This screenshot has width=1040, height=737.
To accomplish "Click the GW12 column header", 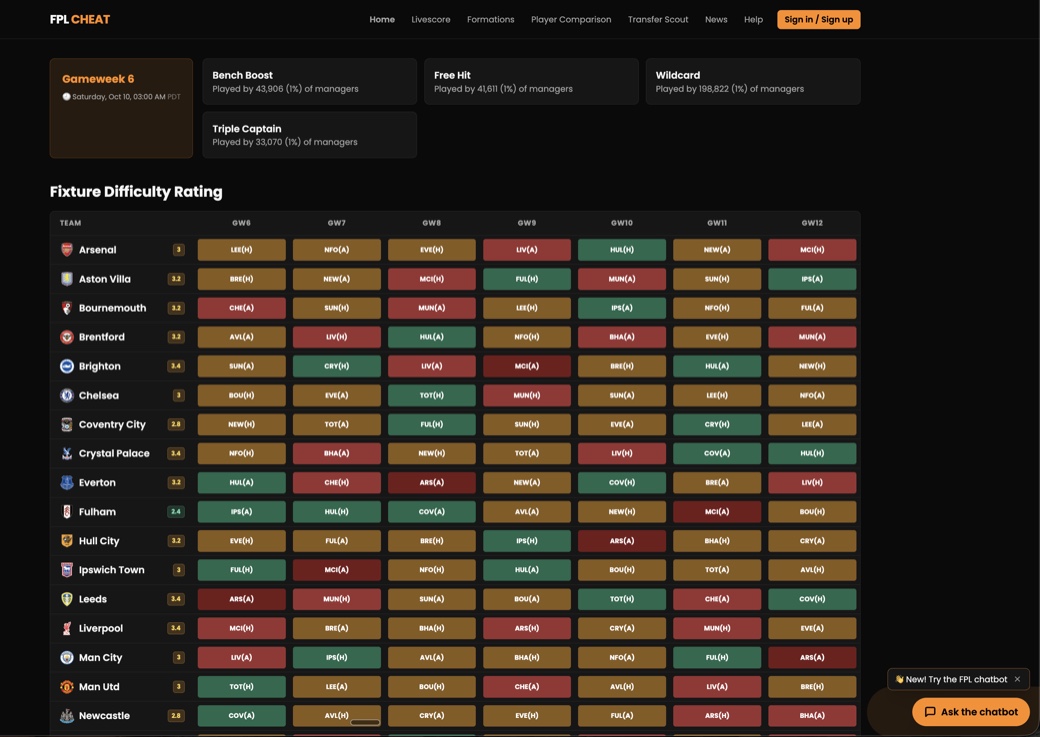I will click(x=812, y=223).
